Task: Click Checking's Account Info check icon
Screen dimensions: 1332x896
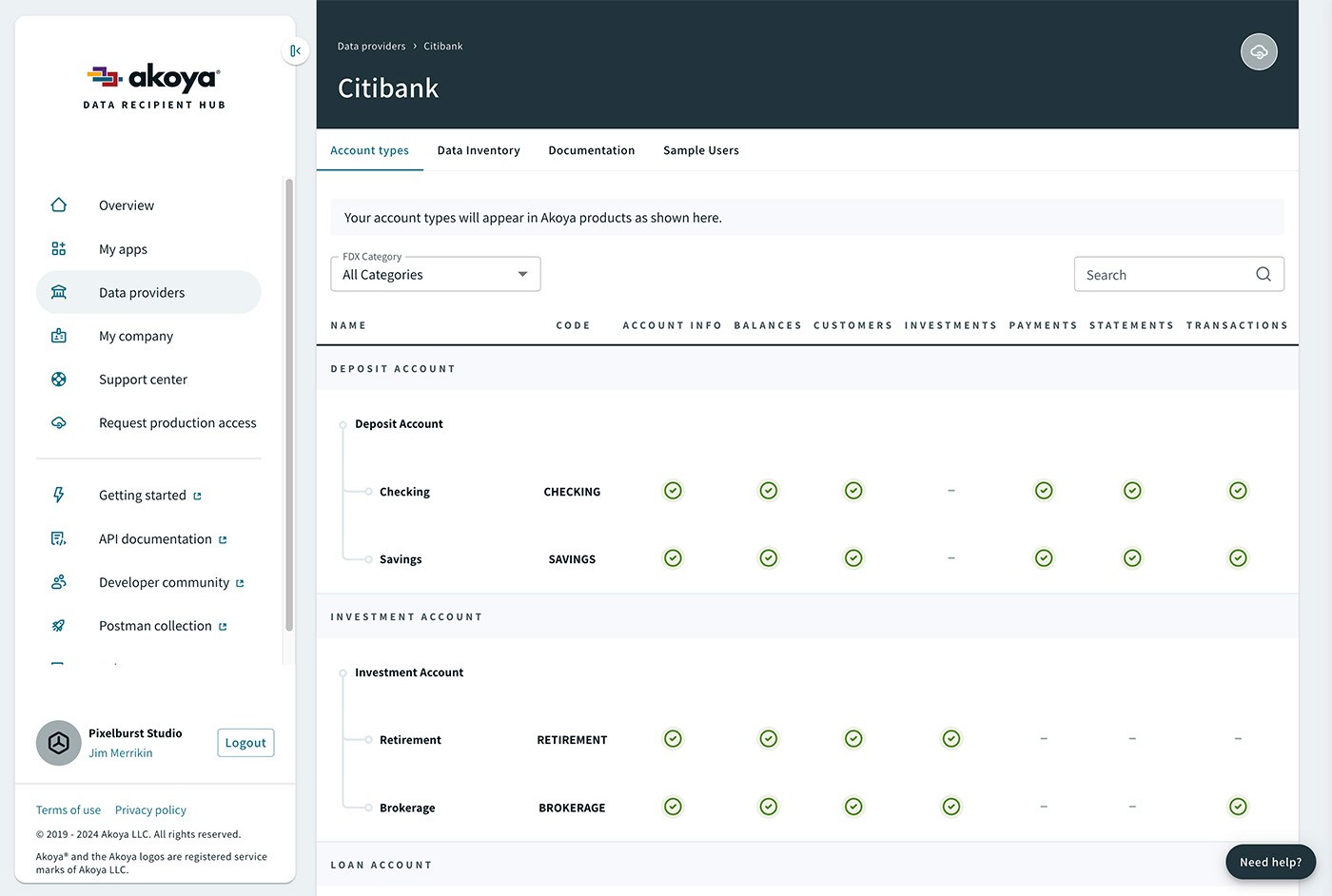Action: pos(673,491)
